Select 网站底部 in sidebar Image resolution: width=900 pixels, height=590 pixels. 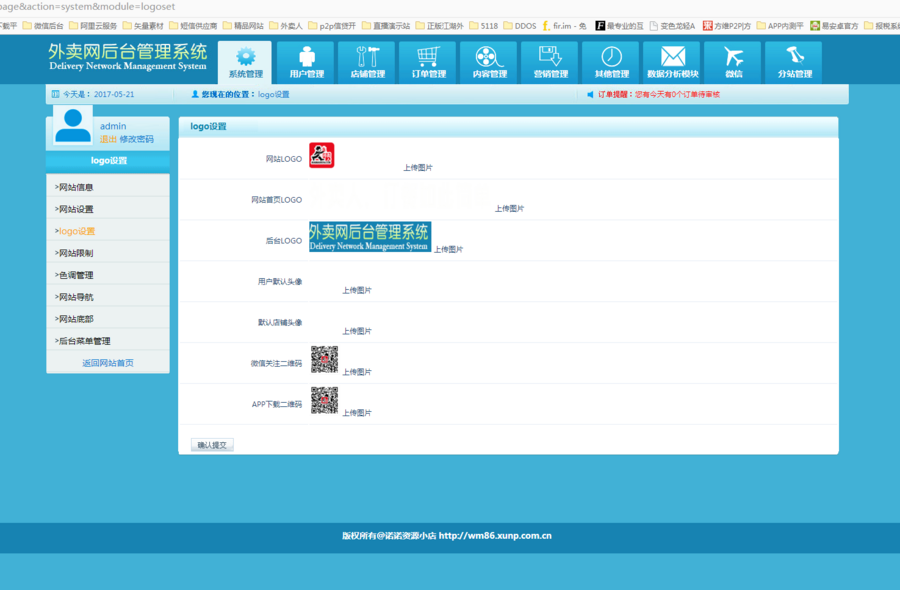(x=108, y=319)
